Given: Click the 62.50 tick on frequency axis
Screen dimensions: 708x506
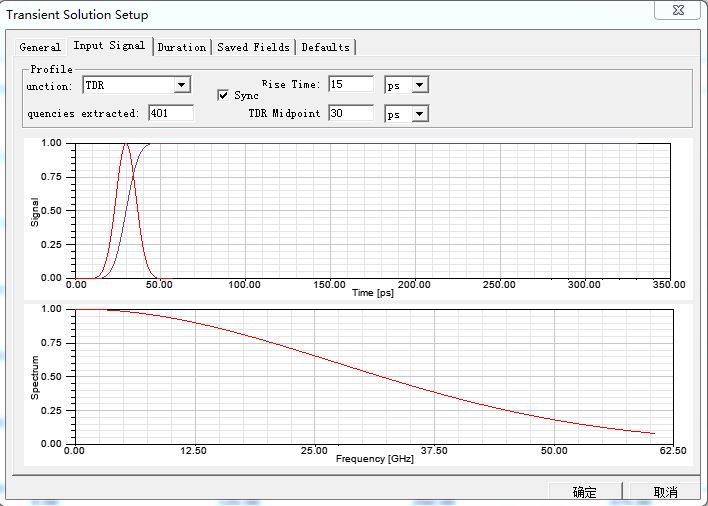Looking at the screenshot, I should 673,450.
